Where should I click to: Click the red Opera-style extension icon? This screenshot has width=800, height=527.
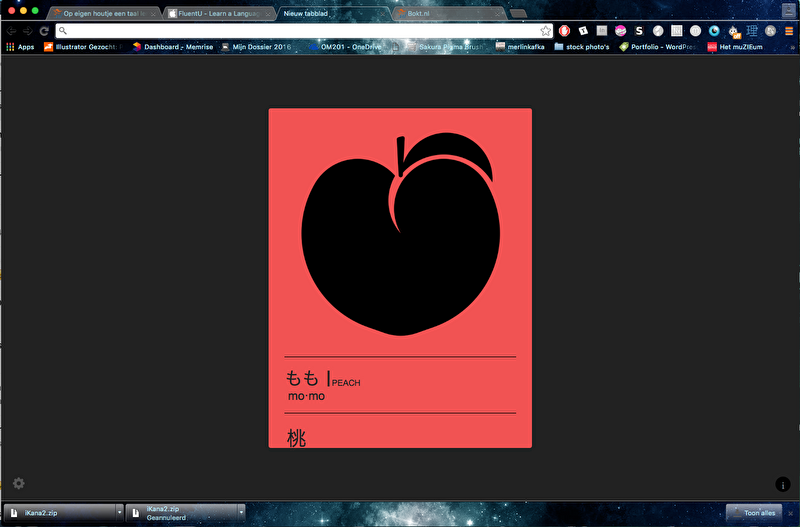point(565,31)
